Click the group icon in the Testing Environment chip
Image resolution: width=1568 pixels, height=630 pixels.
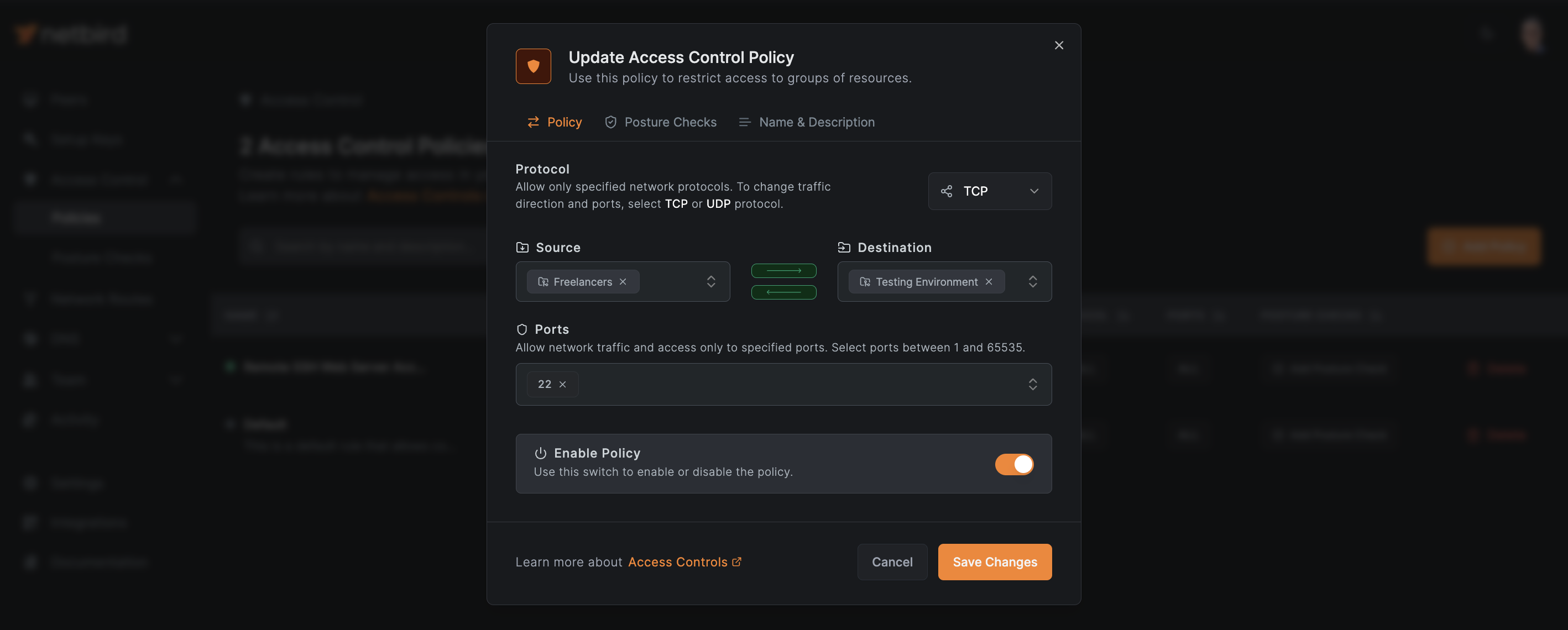point(865,281)
